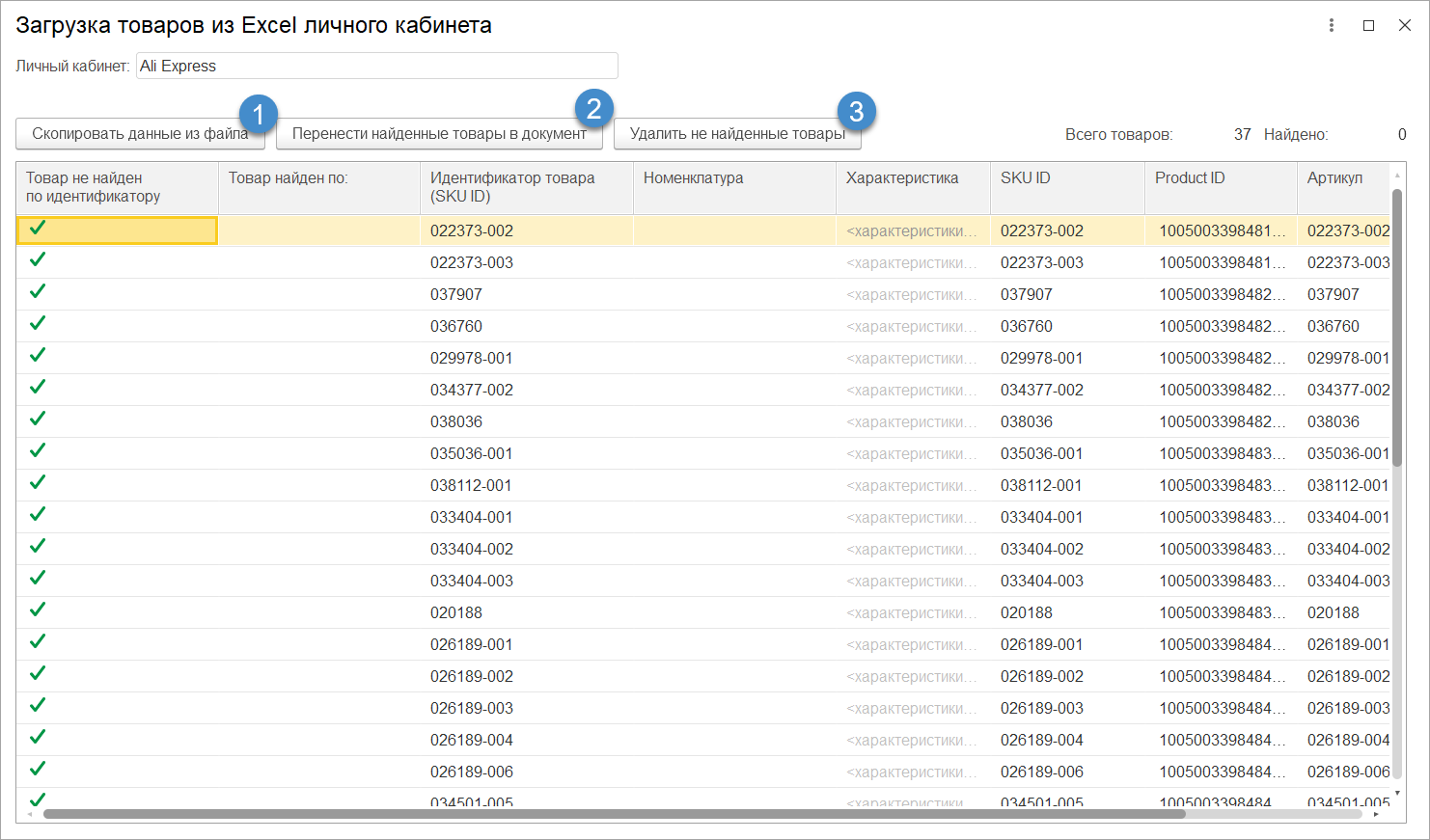
Task: Click the horizontal scrollbar at the table bottom
Action: [x=614, y=814]
